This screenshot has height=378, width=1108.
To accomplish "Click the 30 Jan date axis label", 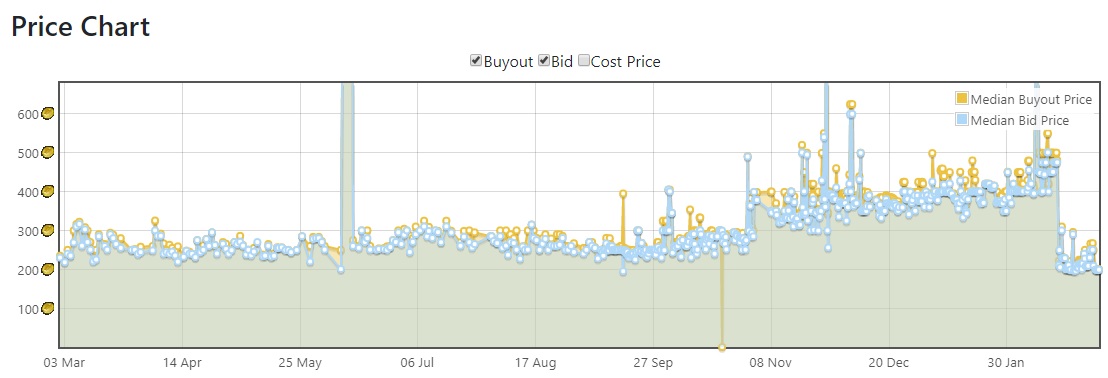I will [1005, 363].
